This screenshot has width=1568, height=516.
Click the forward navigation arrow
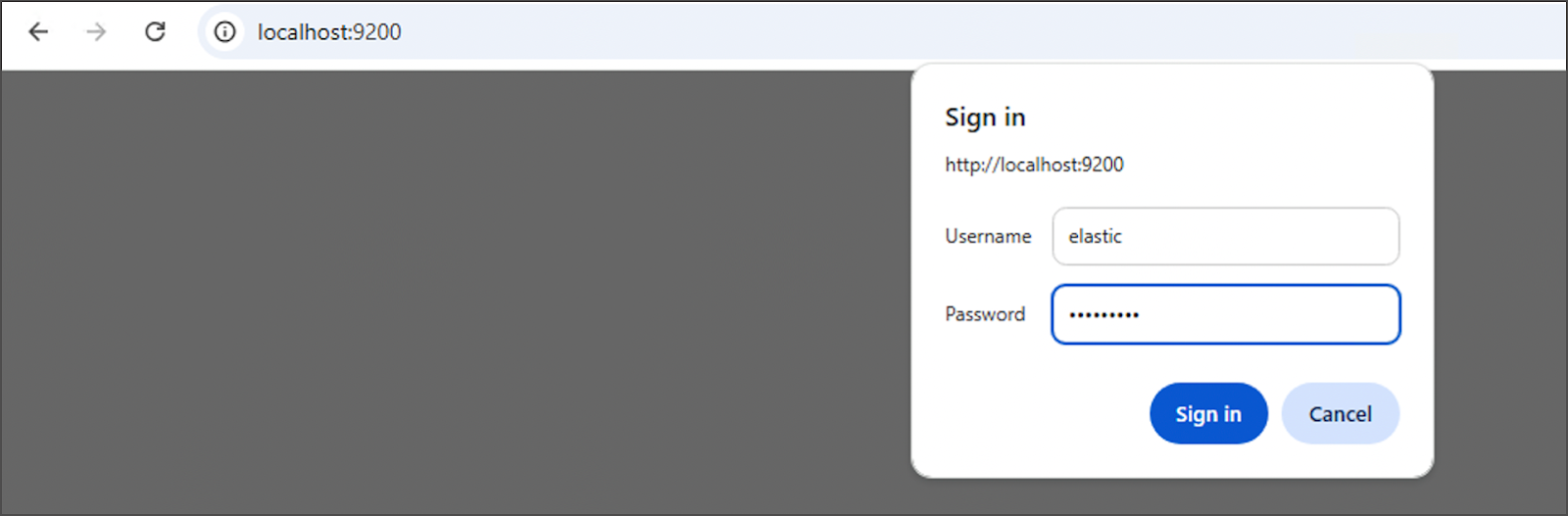click(x=96, y=32)
